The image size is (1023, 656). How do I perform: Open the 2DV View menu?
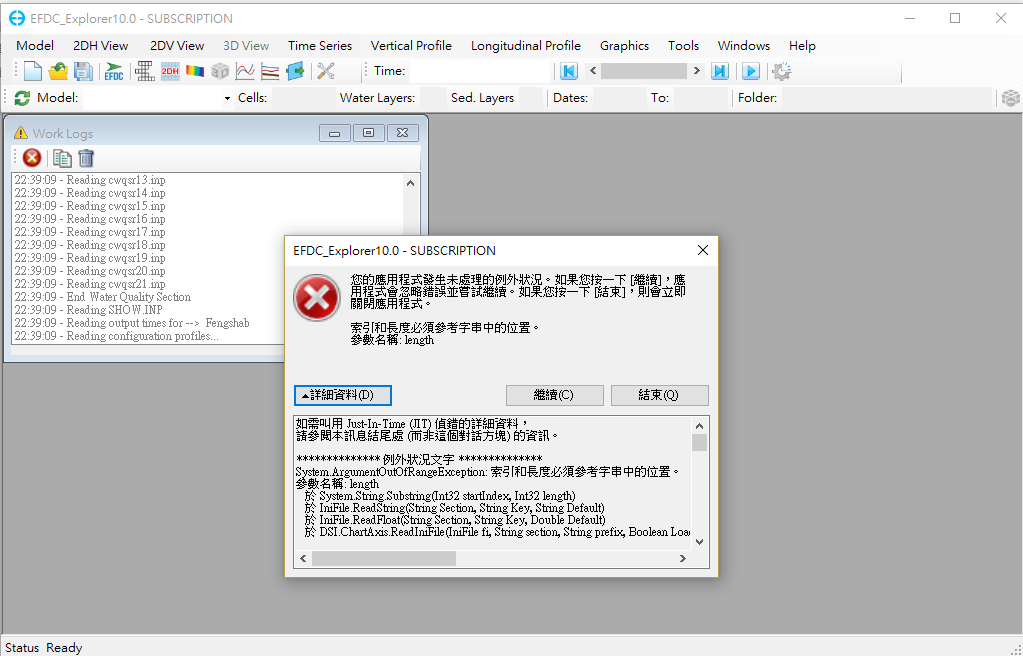[x=177, y=46]
